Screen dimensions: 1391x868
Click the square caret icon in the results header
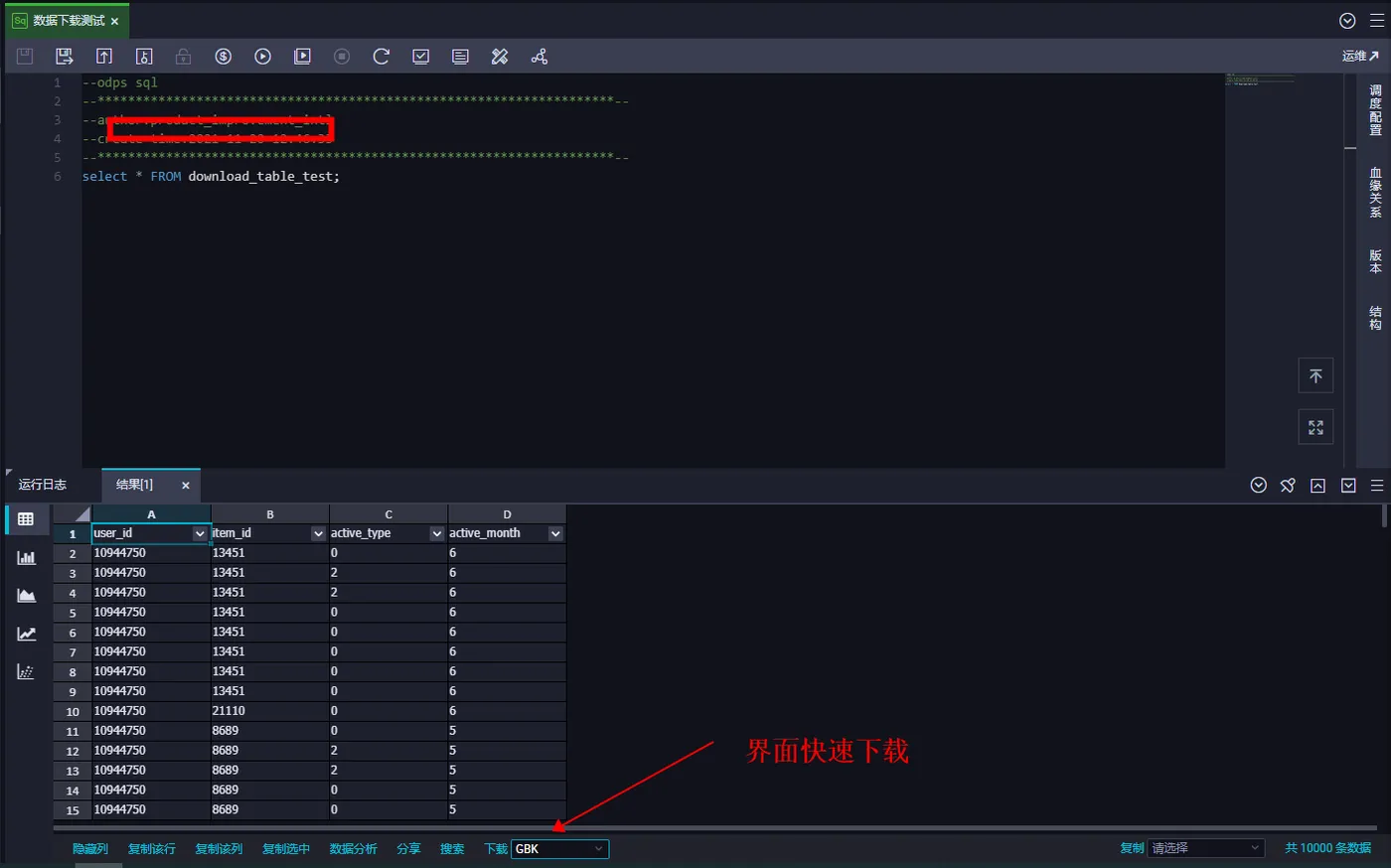(x=1317, y=486)
